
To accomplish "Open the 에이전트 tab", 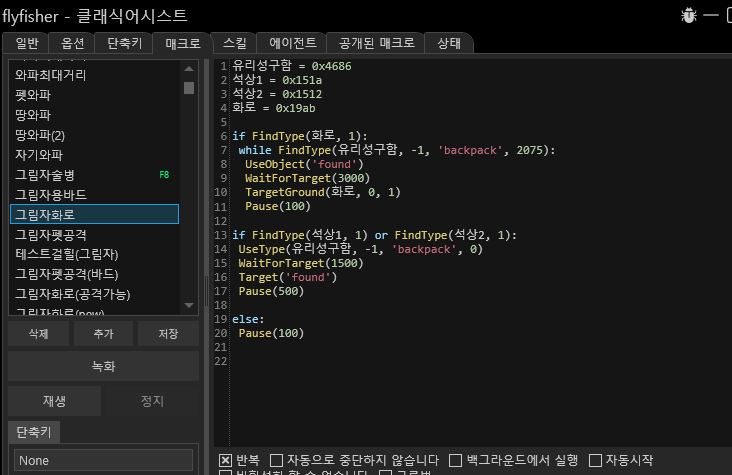I will click(x=293, y=43).
